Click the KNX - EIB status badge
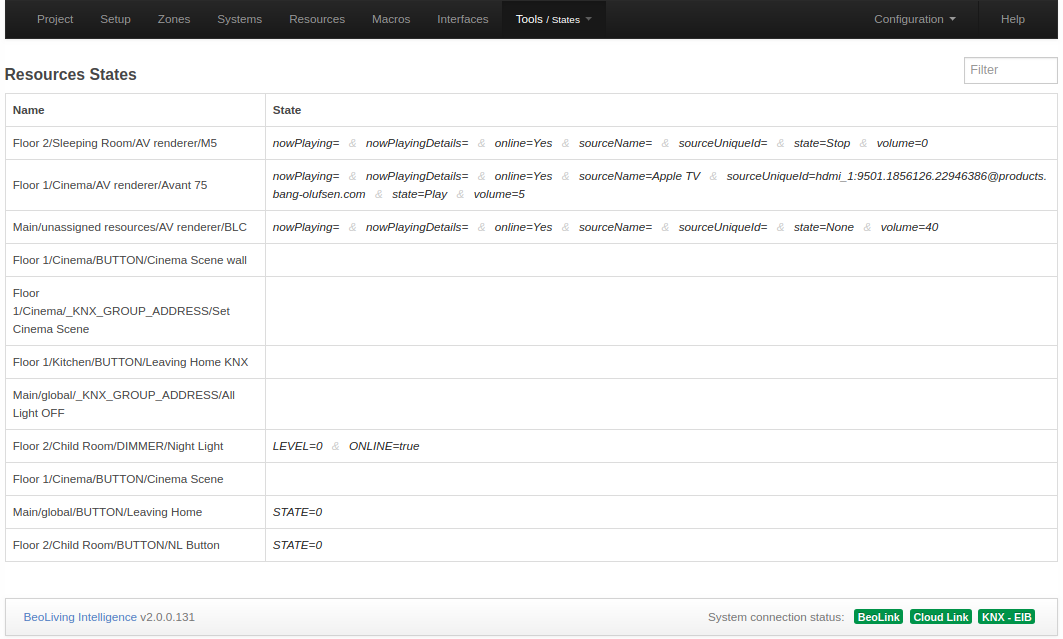 coord(1006,617)
